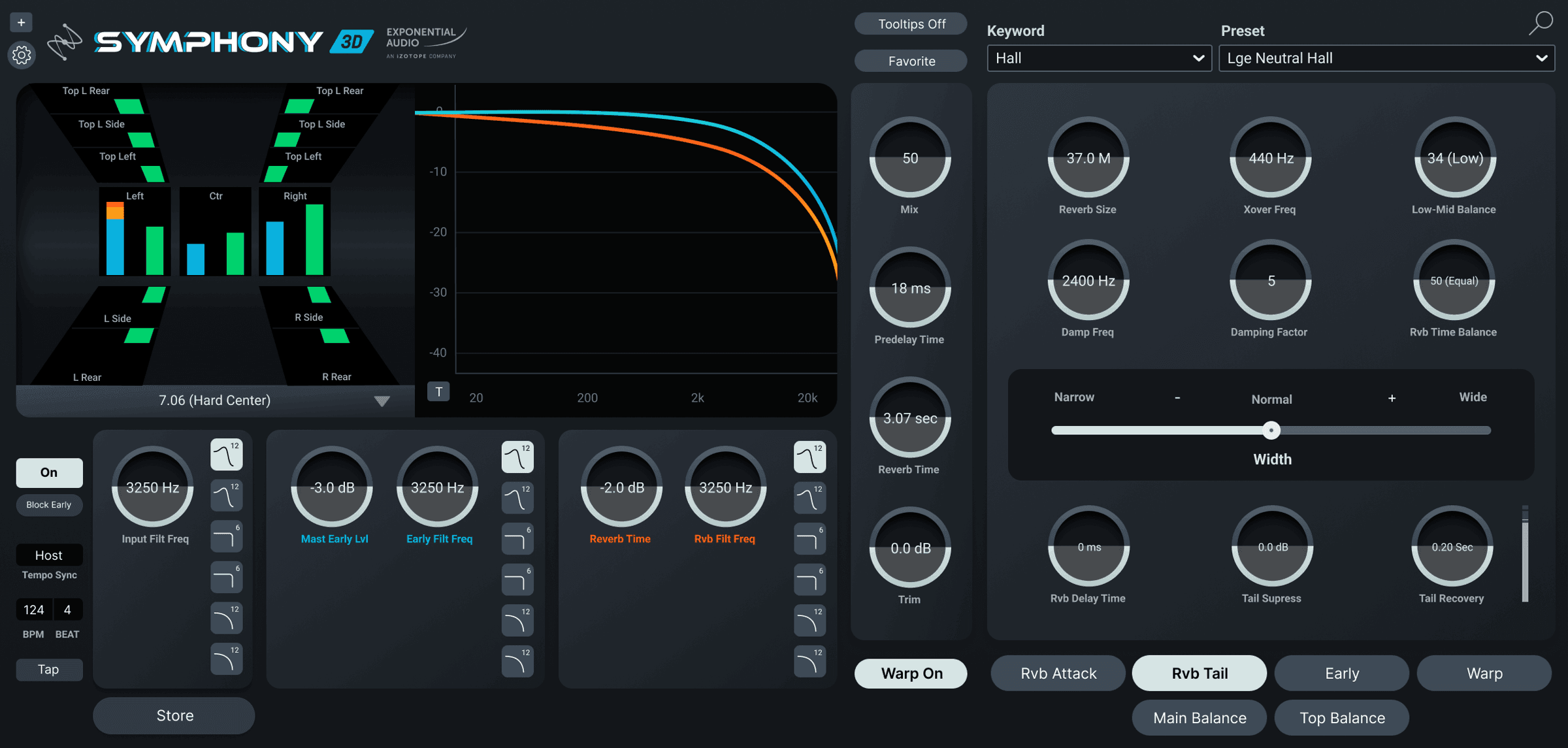Select the second 12 dB resonant filter beside Rvb Filt Freq
The image size is (1568, 748).
tap(809, 498)
